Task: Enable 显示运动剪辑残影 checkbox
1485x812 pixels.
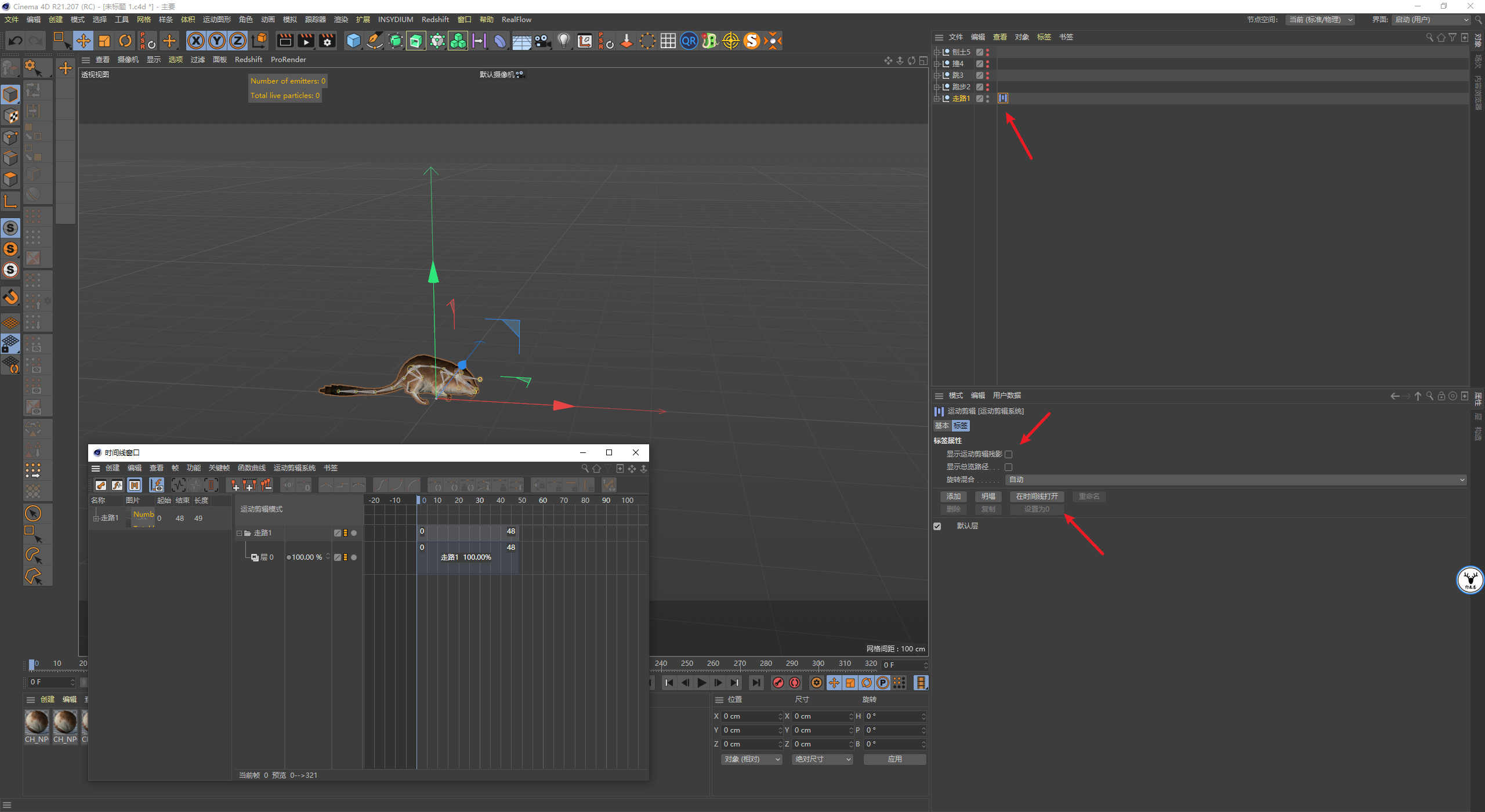Action: tap(1008, 454)
